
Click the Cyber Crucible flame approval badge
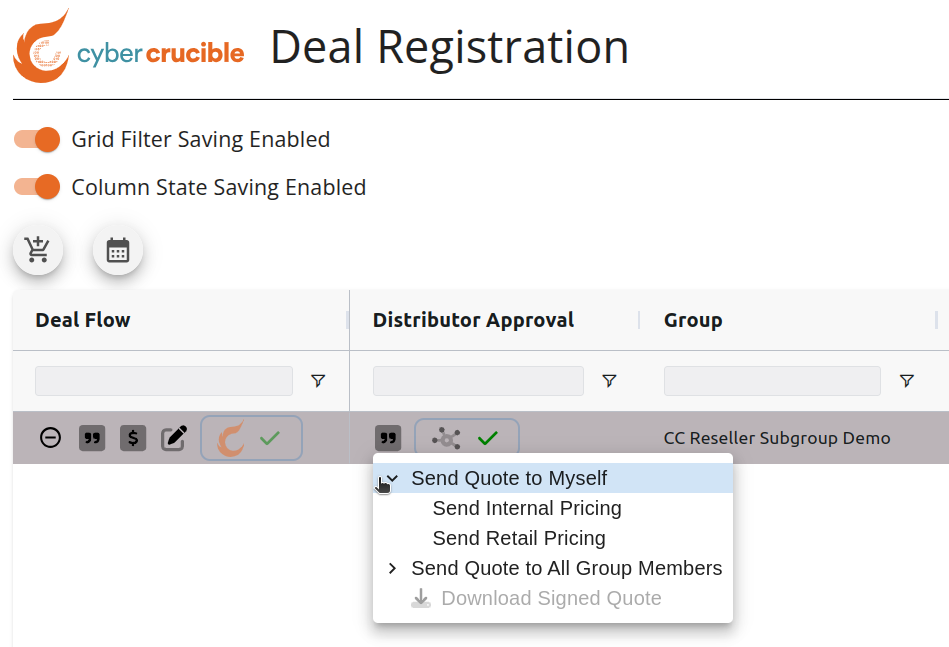coord(251,438)
